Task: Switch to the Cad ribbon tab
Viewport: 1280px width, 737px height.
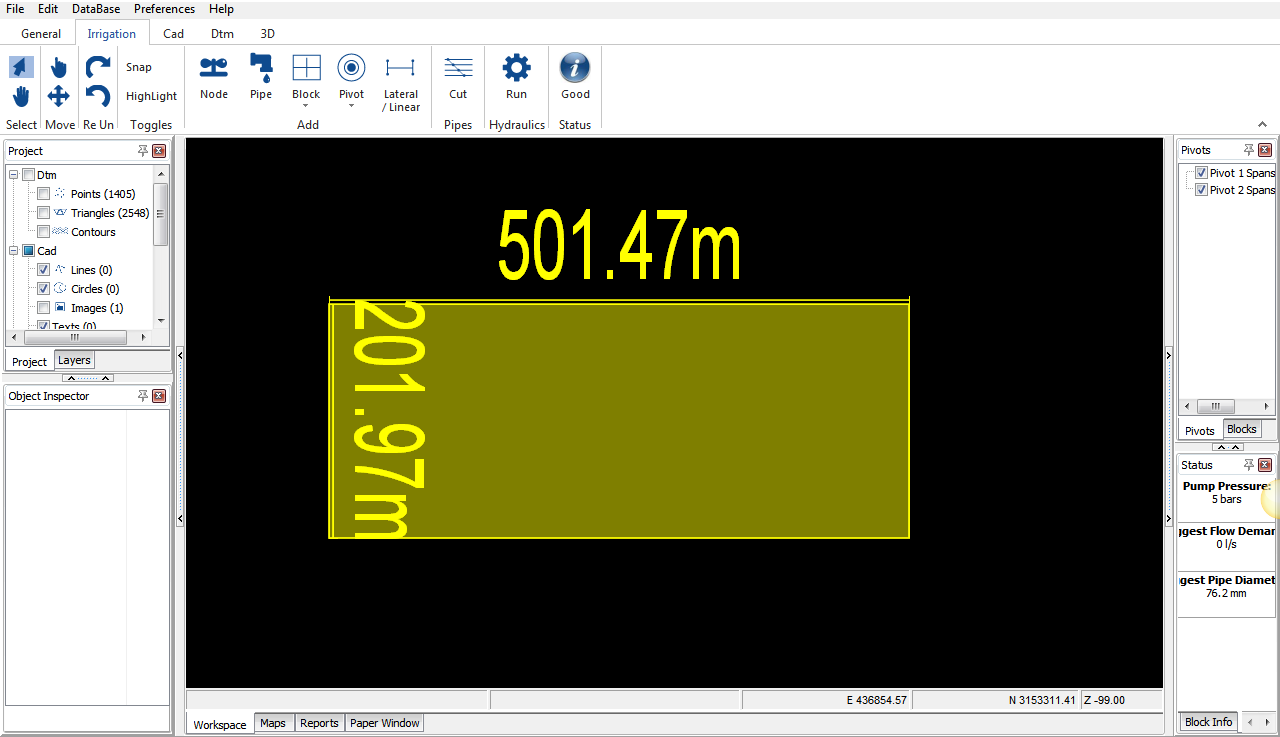Action: tap(173, 34)
